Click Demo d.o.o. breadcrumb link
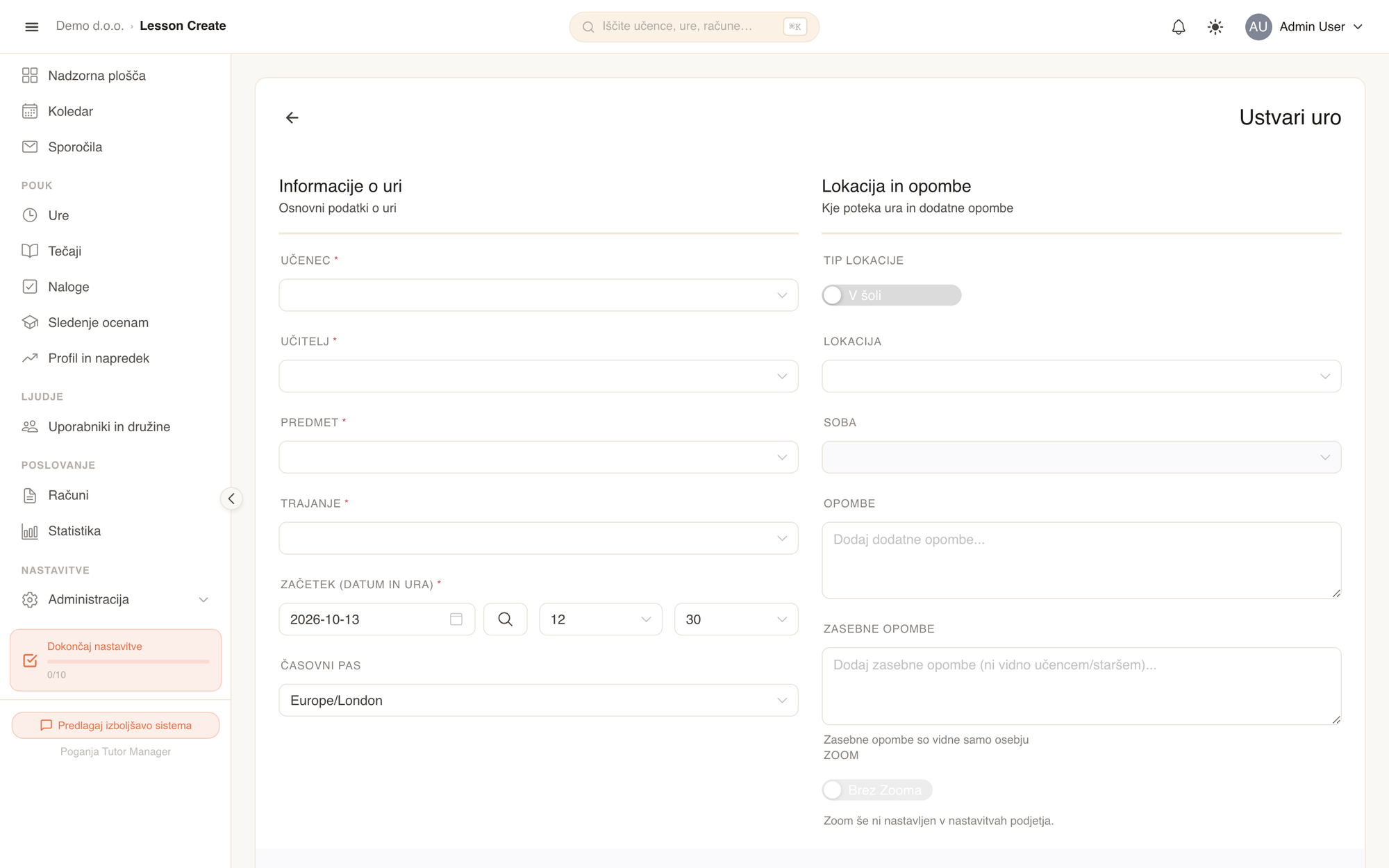This screenshot has width=1389, height=868. (90, 26)
